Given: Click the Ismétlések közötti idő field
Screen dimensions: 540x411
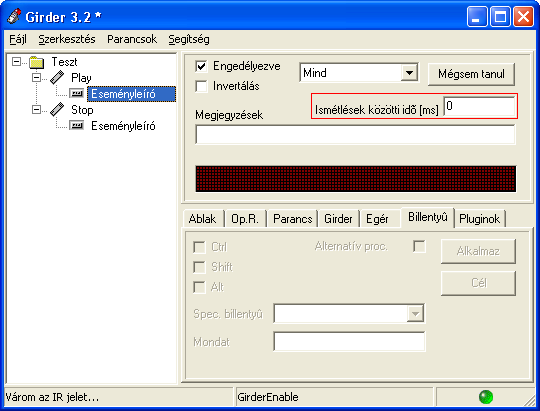Looking at the screenshot, I should click(x=479, y=106).
